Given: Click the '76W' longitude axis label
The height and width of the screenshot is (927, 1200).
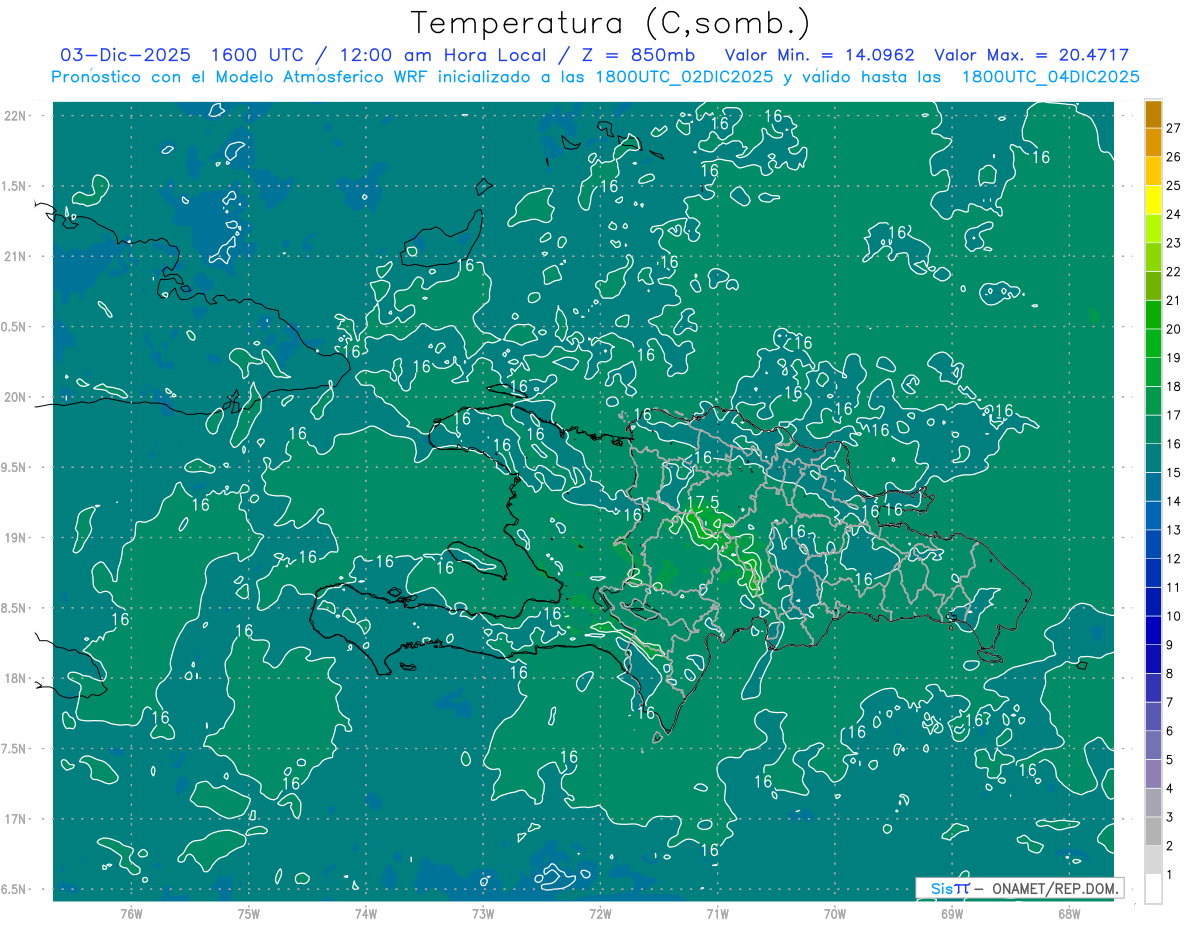Looking at the screenshot, I should (x=131, y=913).
